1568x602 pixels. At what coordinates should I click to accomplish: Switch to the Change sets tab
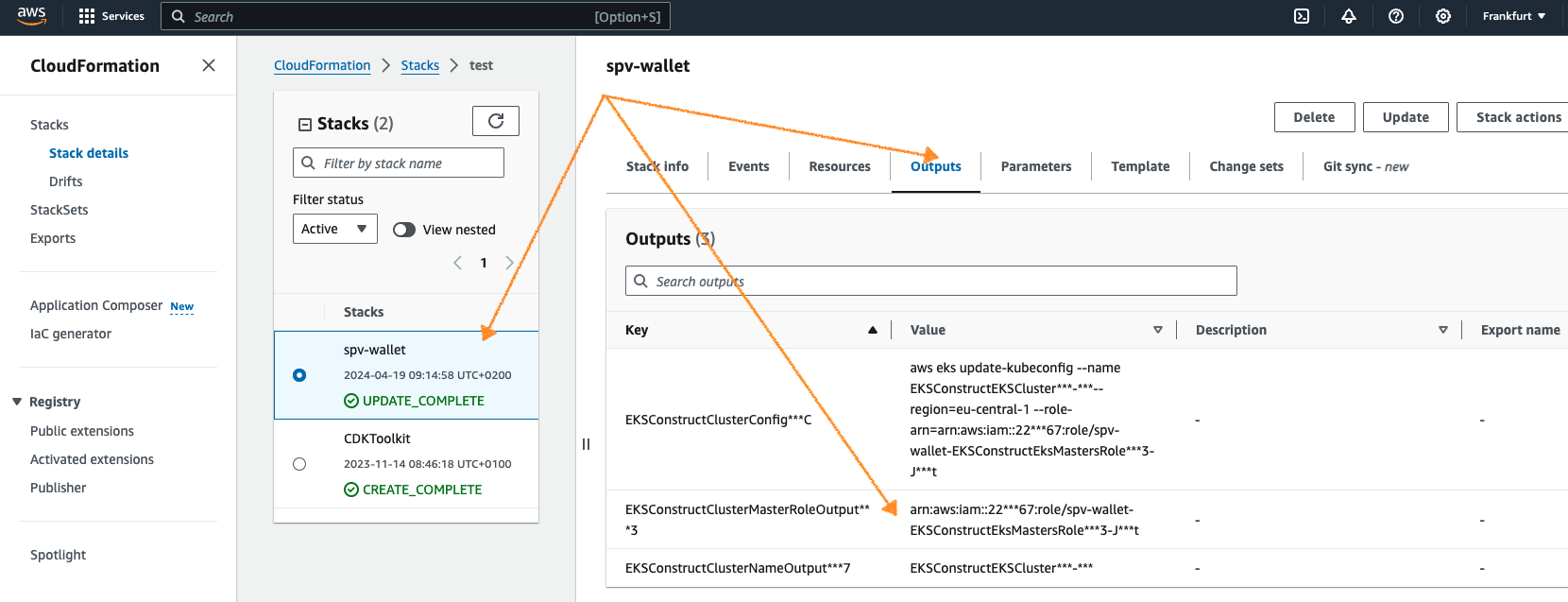pyautogui.click(x=1247, y=166)
